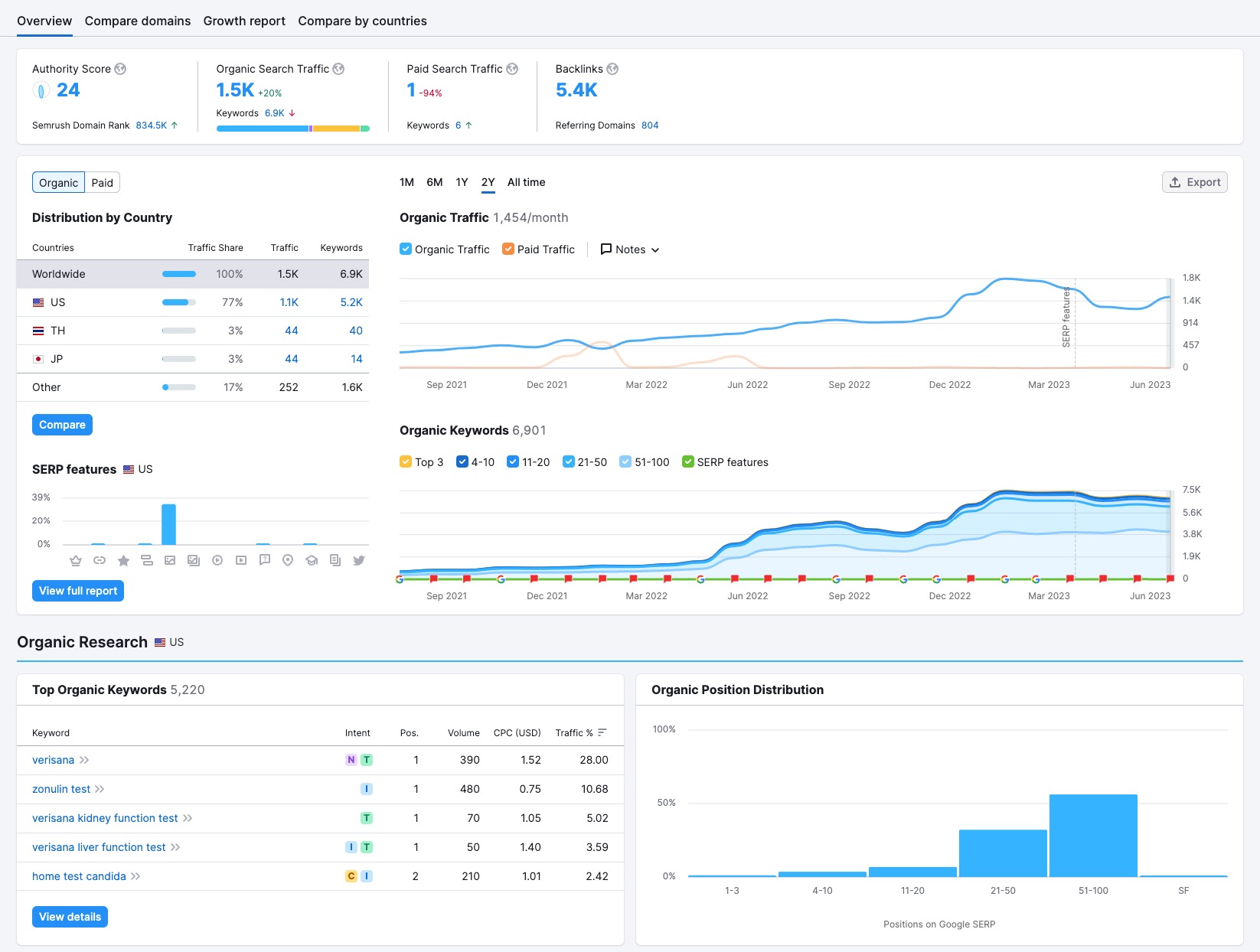Click the Carousel stacked-bars icon
The image size is (1260, 952).
[x=146, y=560]
